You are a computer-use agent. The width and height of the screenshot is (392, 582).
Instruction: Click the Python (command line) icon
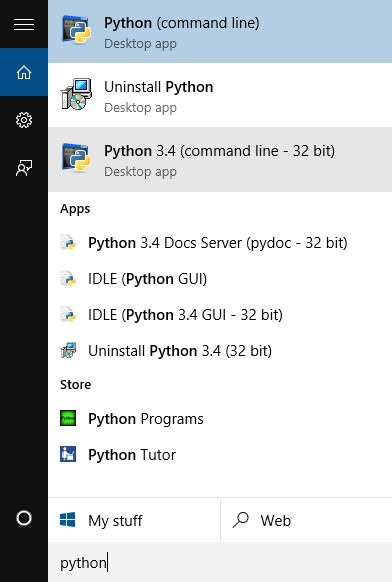76,30
